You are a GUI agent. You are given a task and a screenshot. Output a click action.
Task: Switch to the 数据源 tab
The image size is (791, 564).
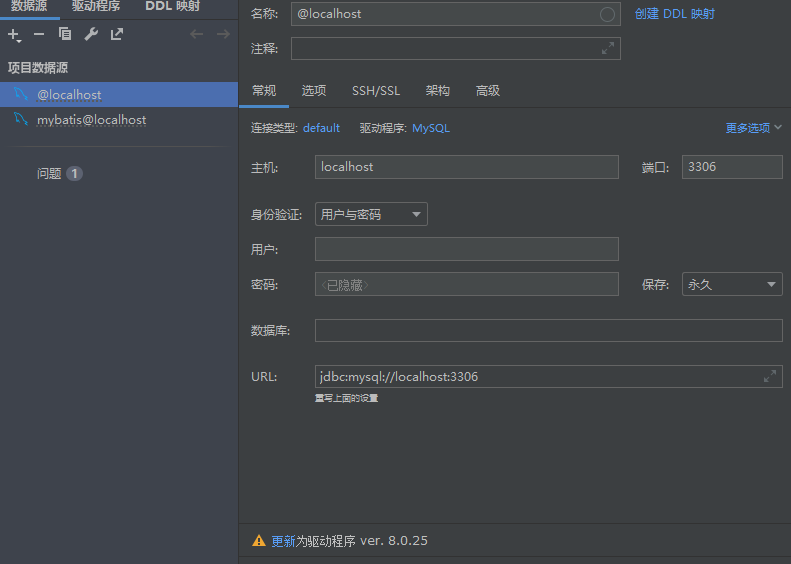coord(29,7)
